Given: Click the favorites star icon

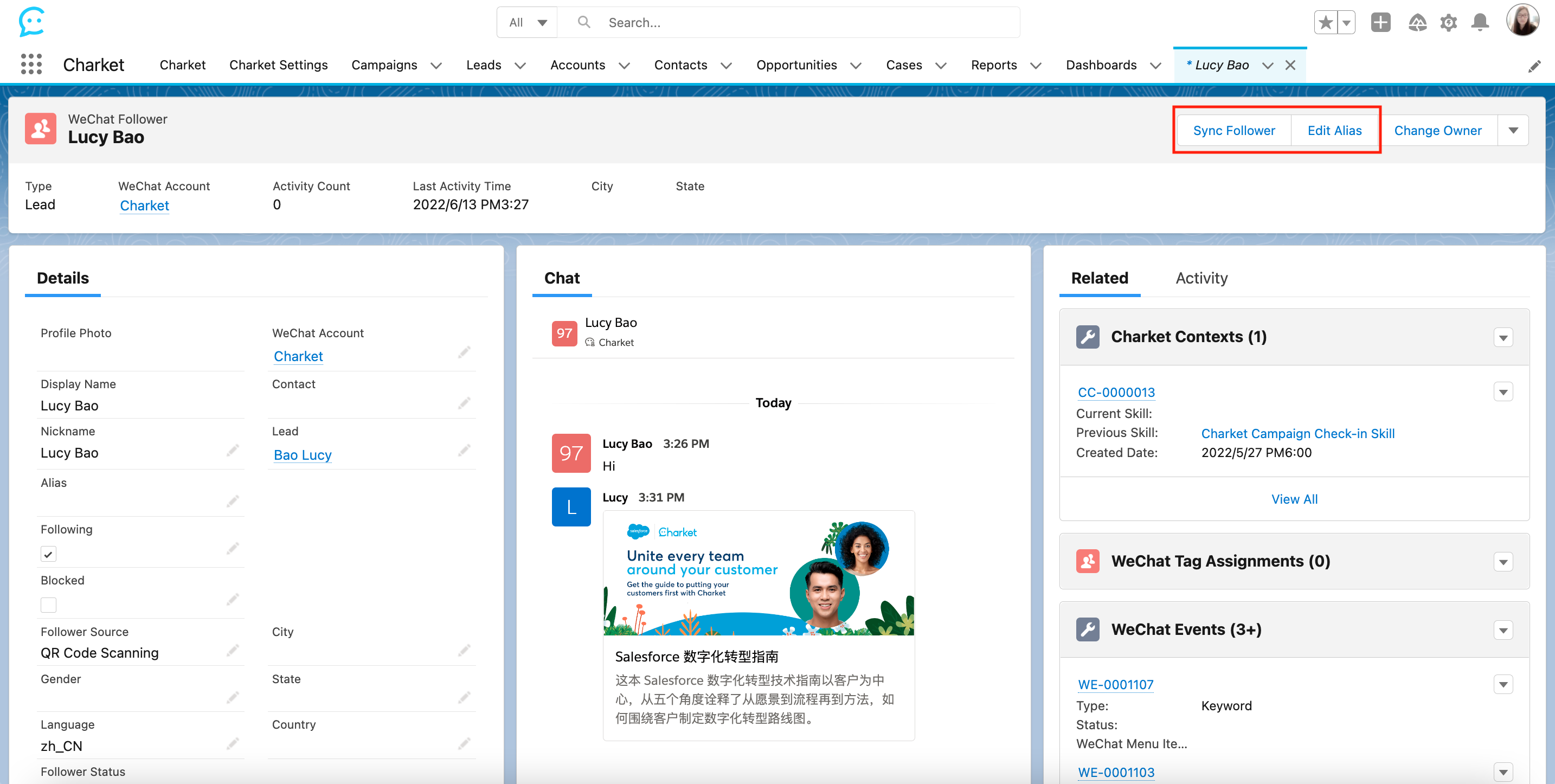Looking at the screenshot, I should pyautogui.click(x=1326, y=23).
